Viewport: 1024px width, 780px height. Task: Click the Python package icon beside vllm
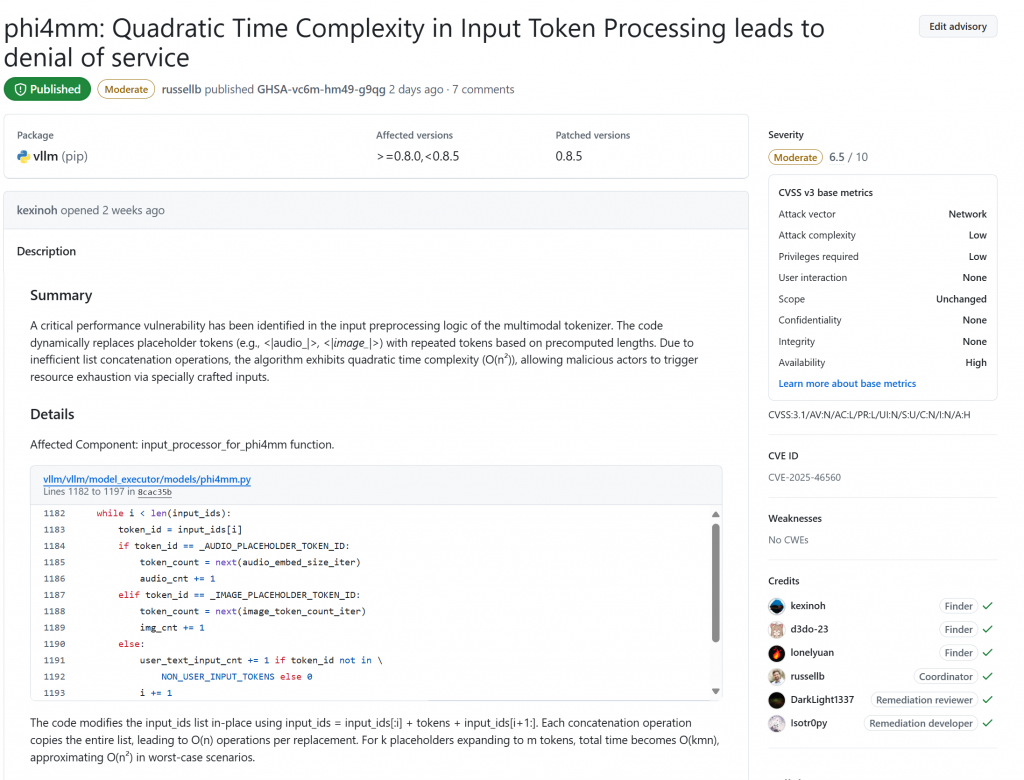click(x=24, y=156)
